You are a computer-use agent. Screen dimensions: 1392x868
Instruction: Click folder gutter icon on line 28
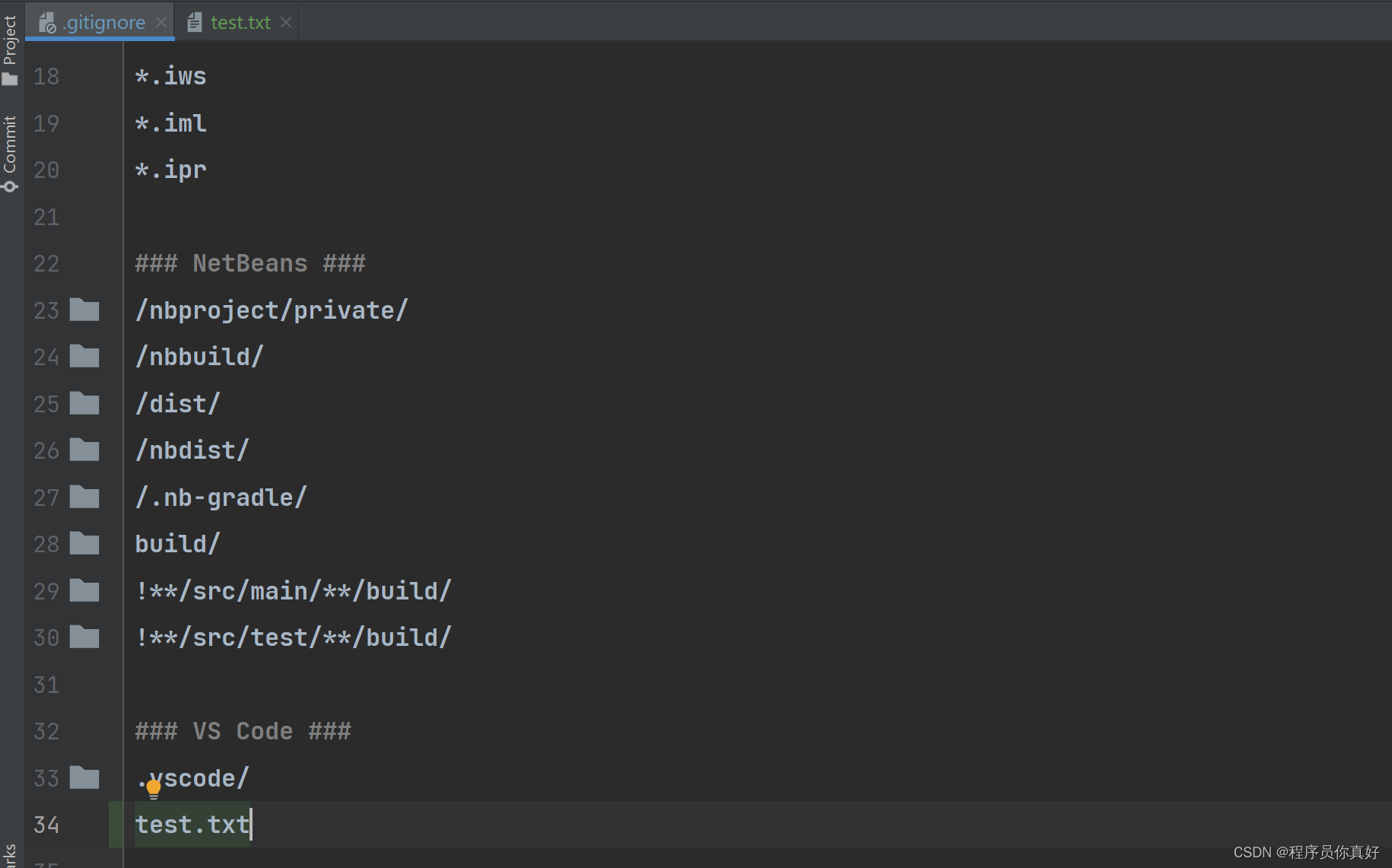click(x=84, y=543)
